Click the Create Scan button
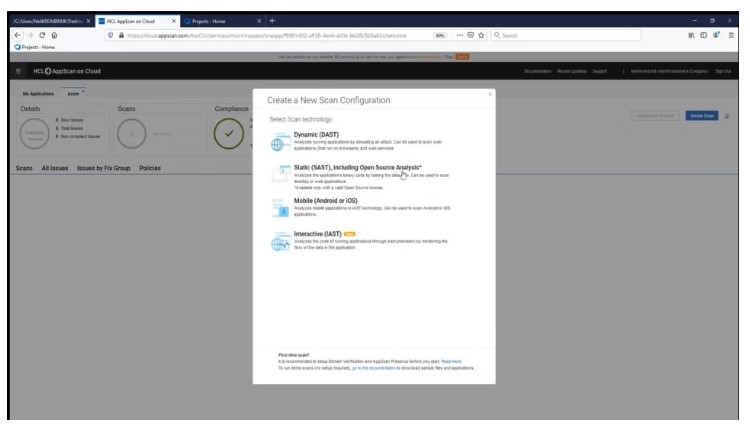This screenshot has width=750, height=437. click(702, 116)
